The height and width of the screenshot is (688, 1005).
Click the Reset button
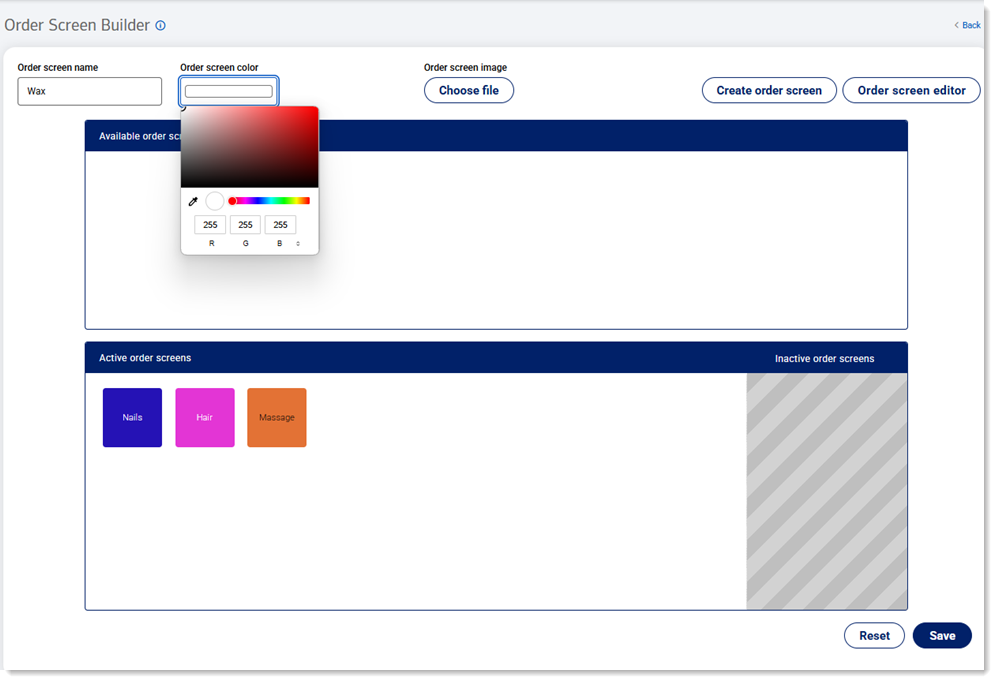click(x=874, y=635)
